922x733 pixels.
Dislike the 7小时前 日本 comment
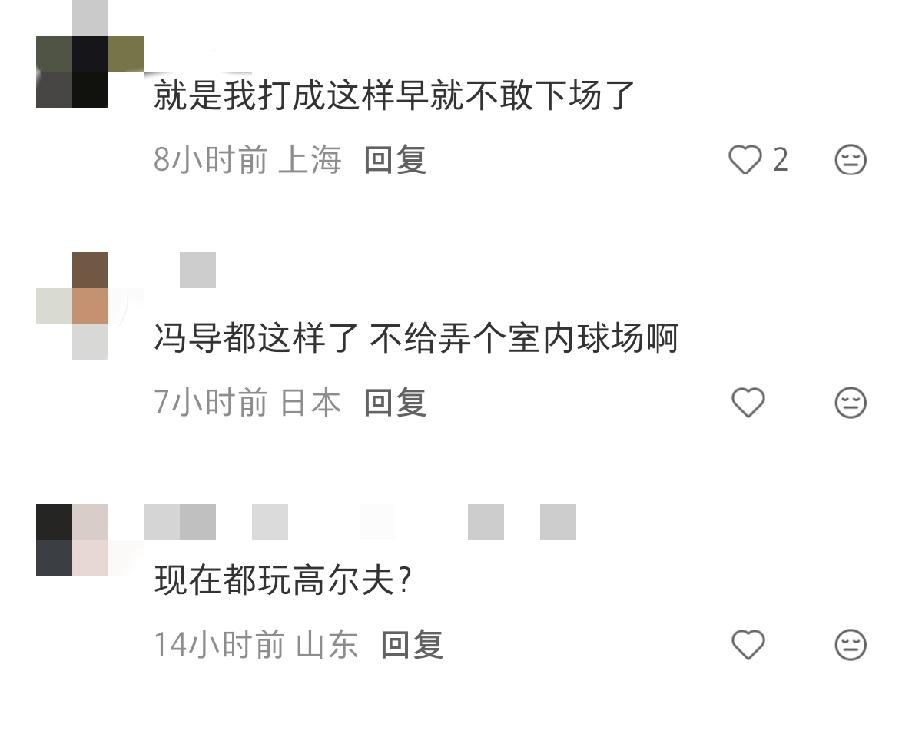click(850, 402)
